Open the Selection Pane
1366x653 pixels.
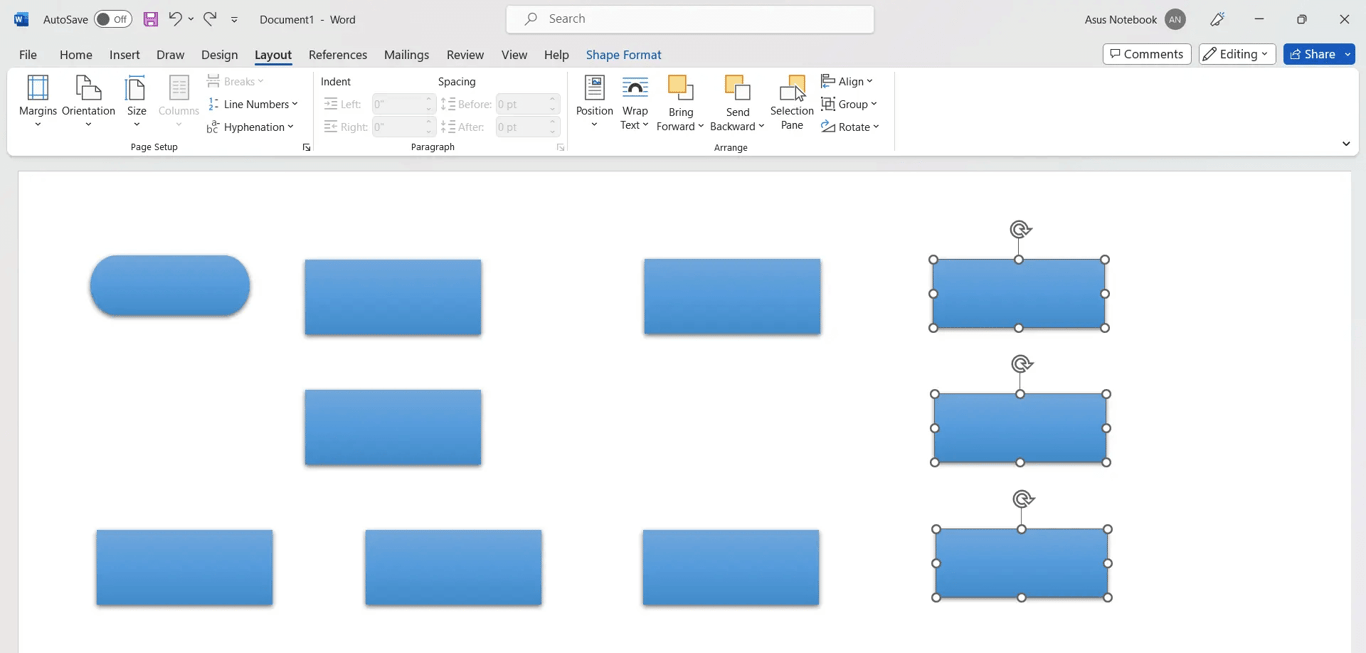(792, 102)
